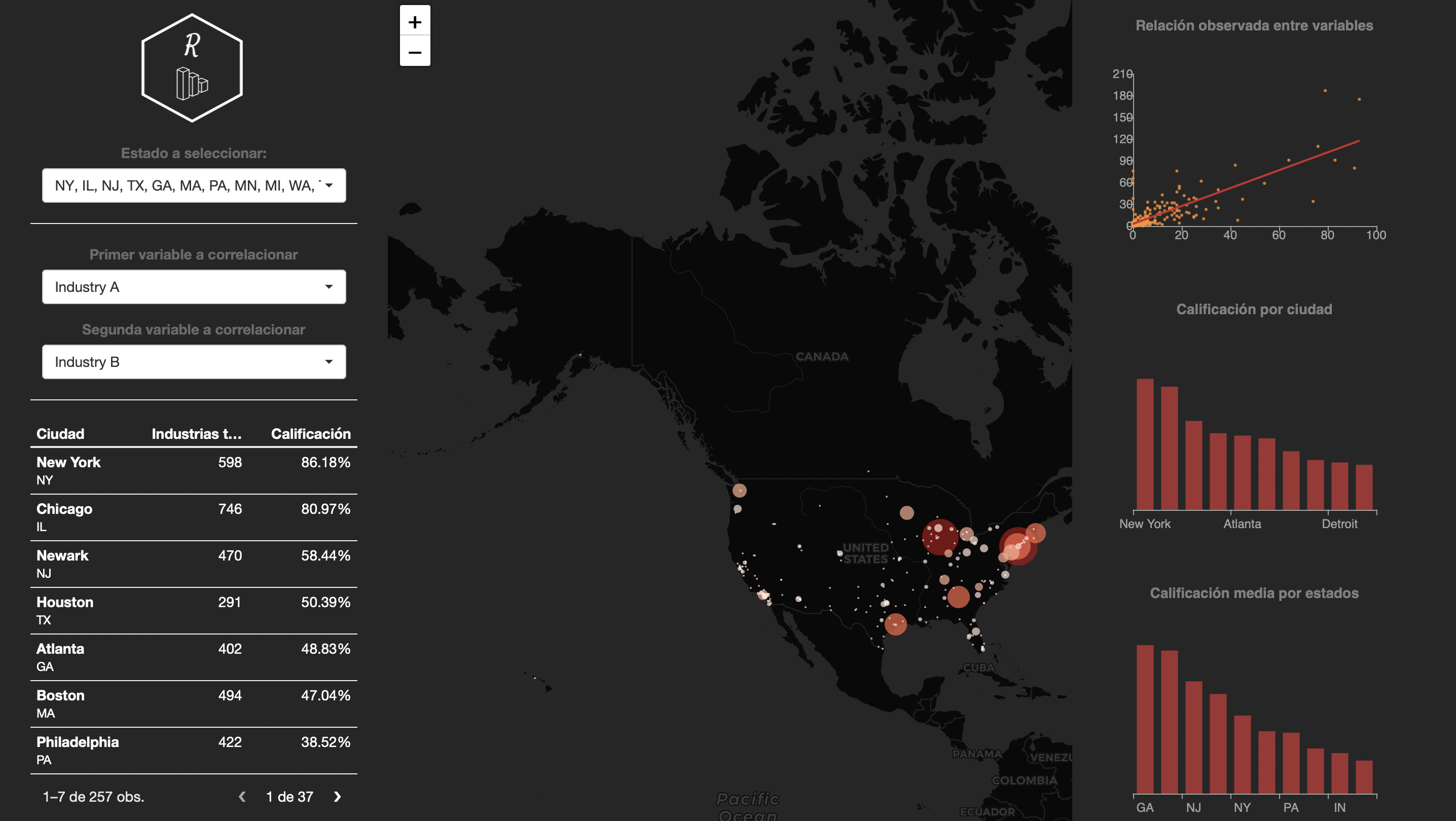This screenshot has width=1456, height=821.
Task: Click the Chicago map bubble
Action: point(940,537)
